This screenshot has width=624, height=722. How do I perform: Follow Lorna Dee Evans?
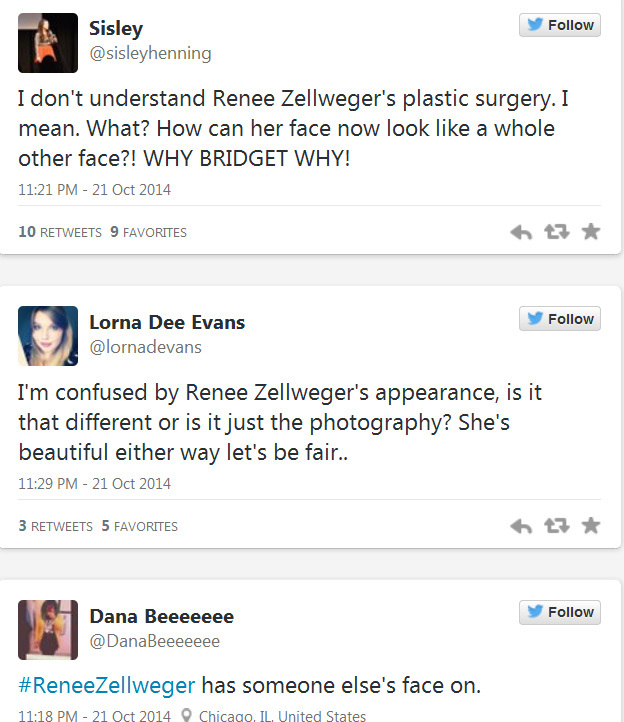560,319
